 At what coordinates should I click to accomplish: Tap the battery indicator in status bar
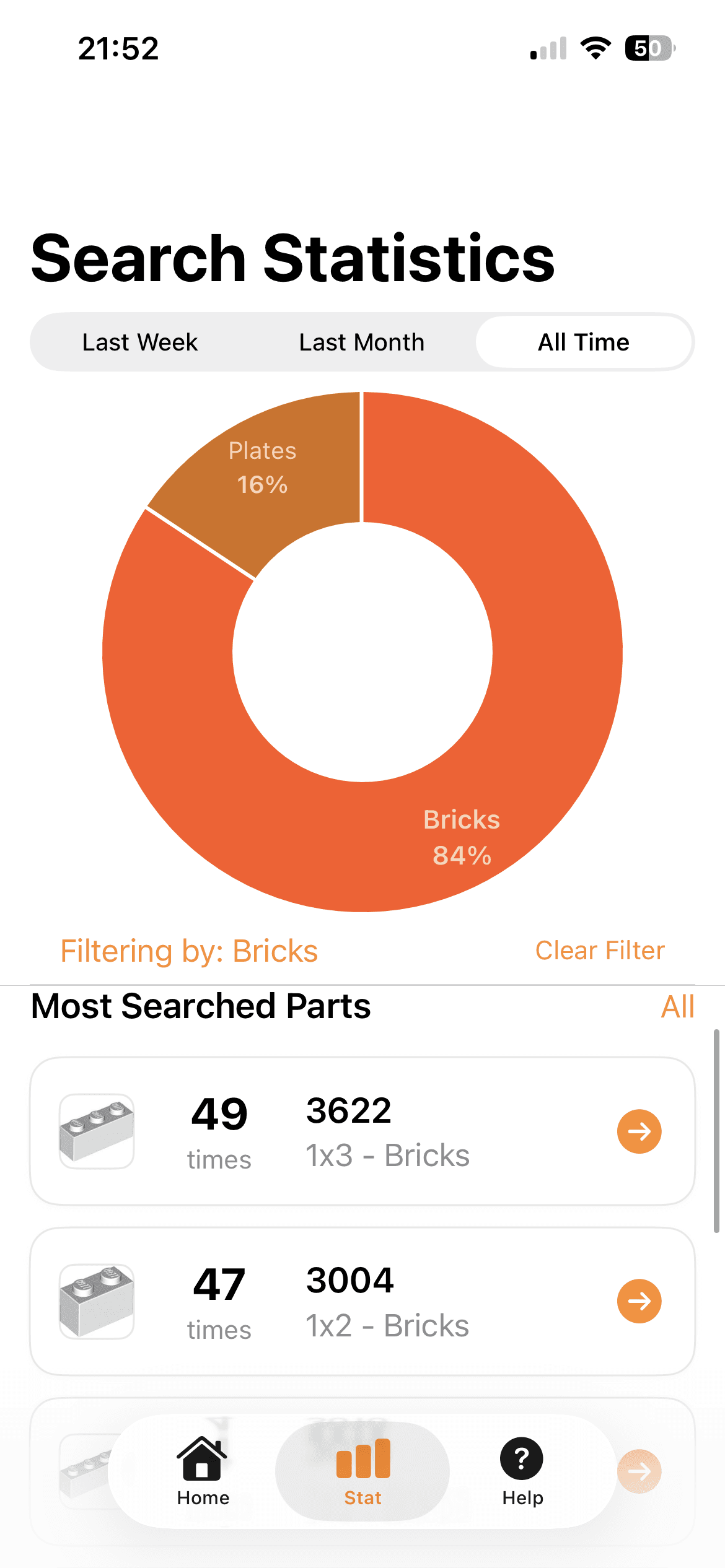click(x=648, y=47)
